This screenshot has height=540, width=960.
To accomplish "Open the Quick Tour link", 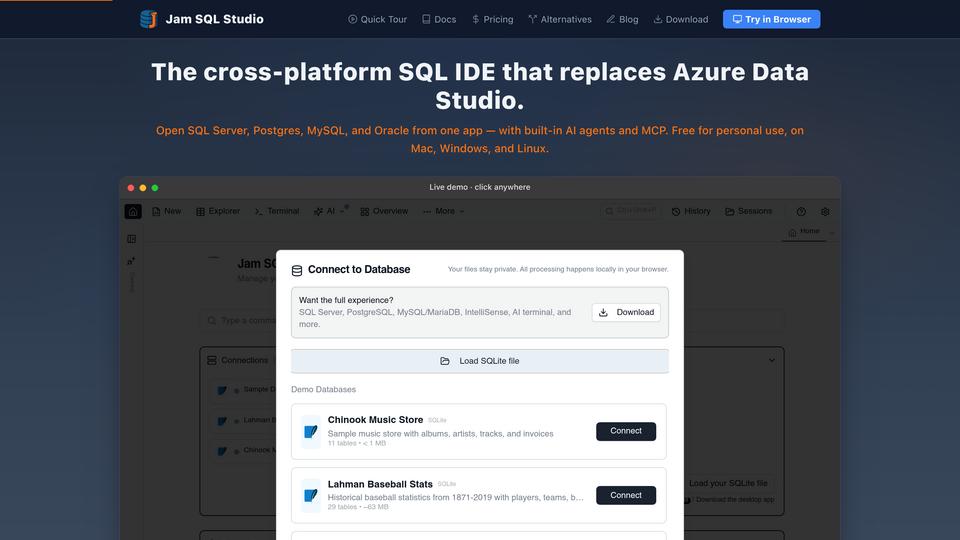I will point(377,20).
